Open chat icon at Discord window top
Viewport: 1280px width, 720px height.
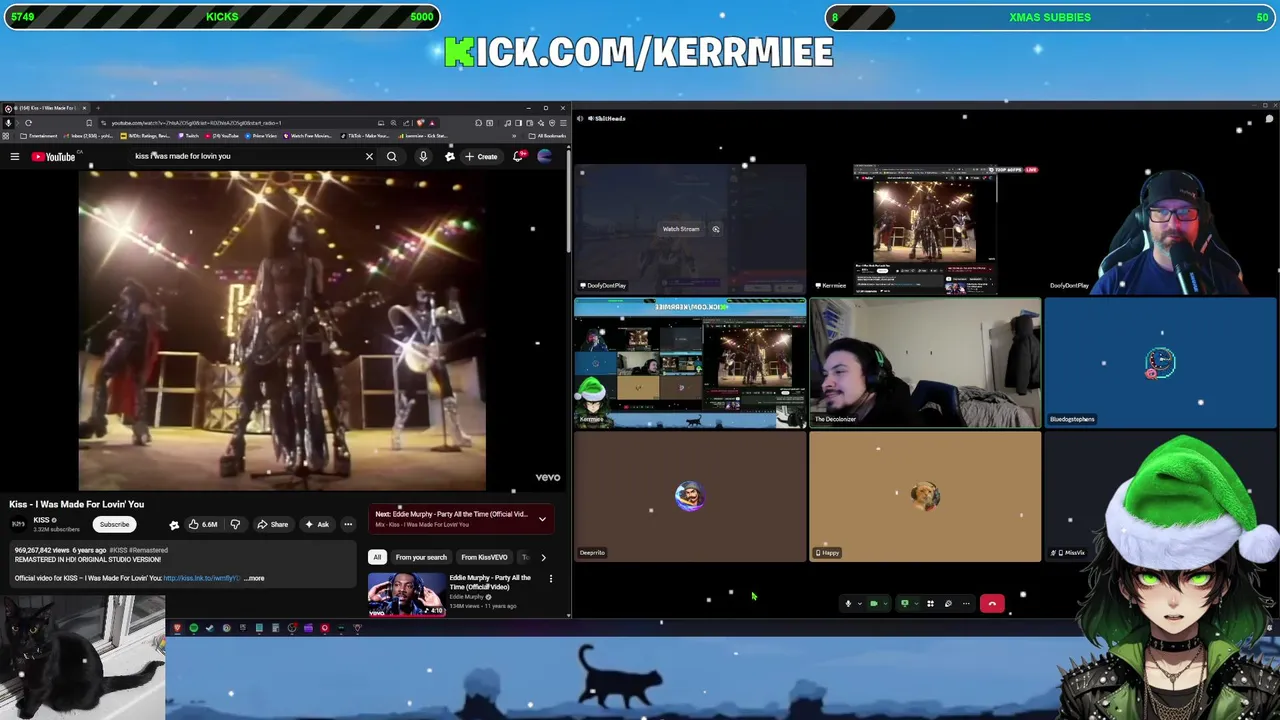(x=1269, y=119)
